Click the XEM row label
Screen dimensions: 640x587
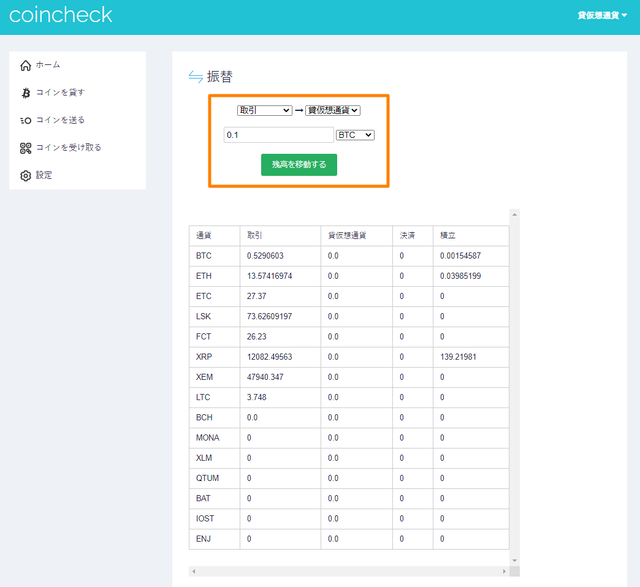tap(204, 377)
